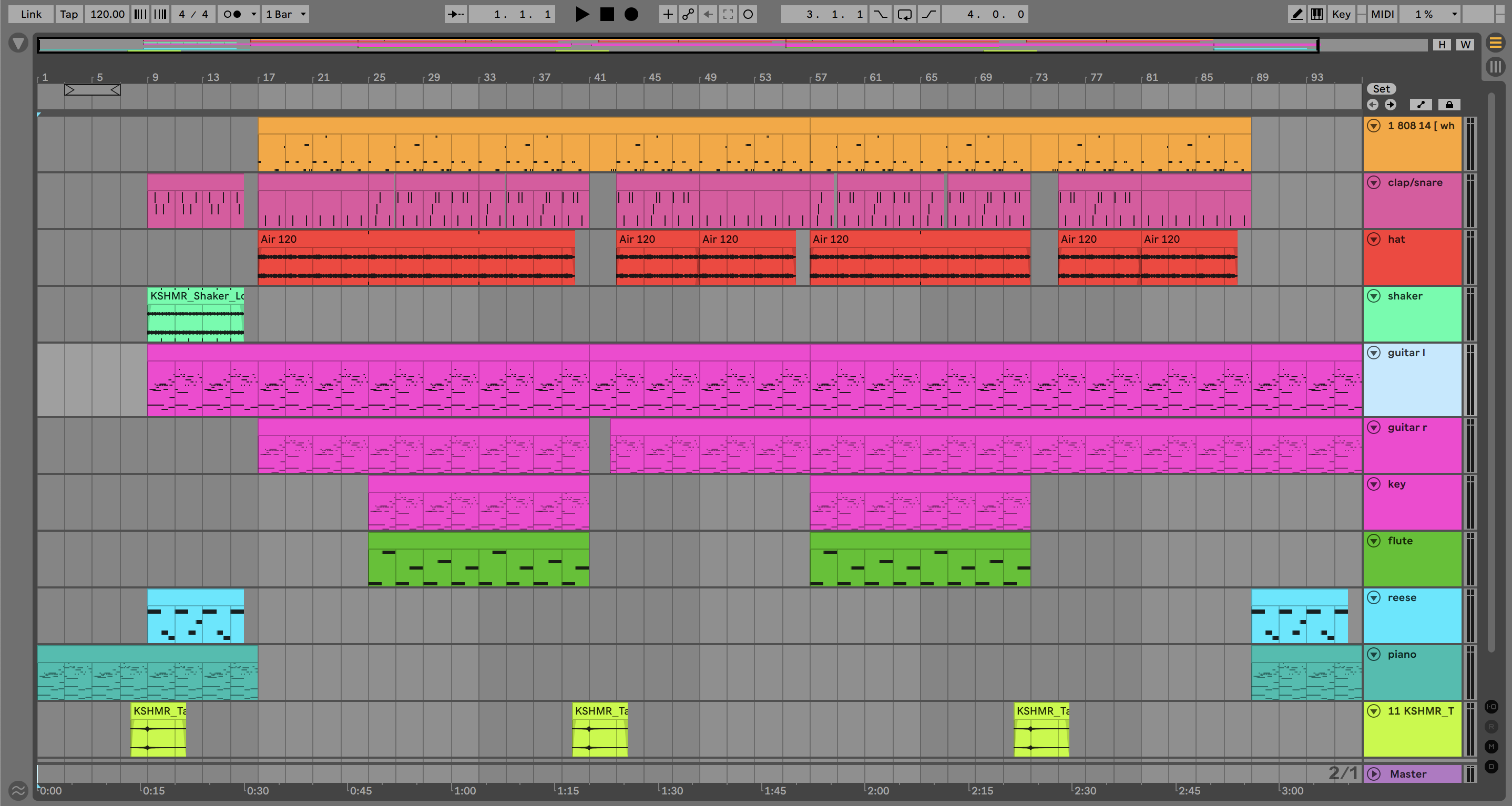This screenshot has height=806, width=1512.
Task: Unfold the flute track
Action: (1374, 541)
